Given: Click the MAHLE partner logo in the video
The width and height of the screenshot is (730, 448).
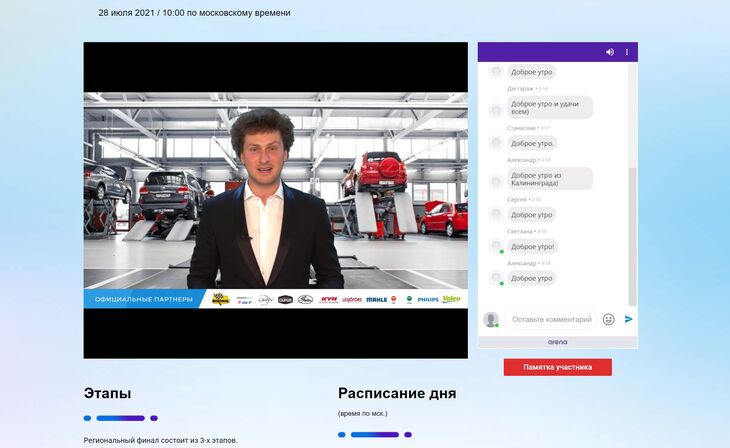Looking at the screenshot, I should pyautogui.click(x=377, y=299).
